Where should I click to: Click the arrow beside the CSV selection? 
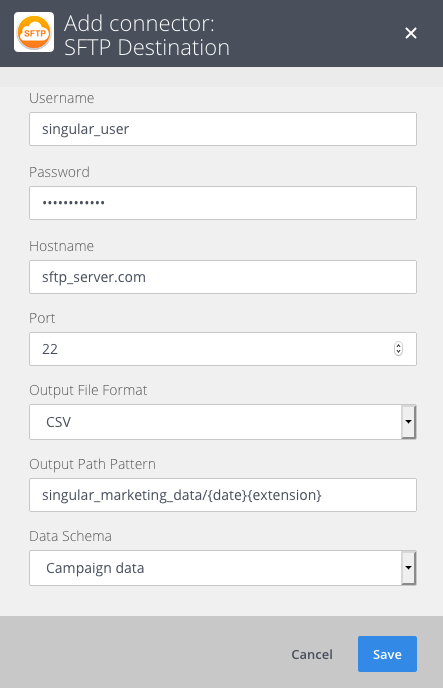pos(408,422)
